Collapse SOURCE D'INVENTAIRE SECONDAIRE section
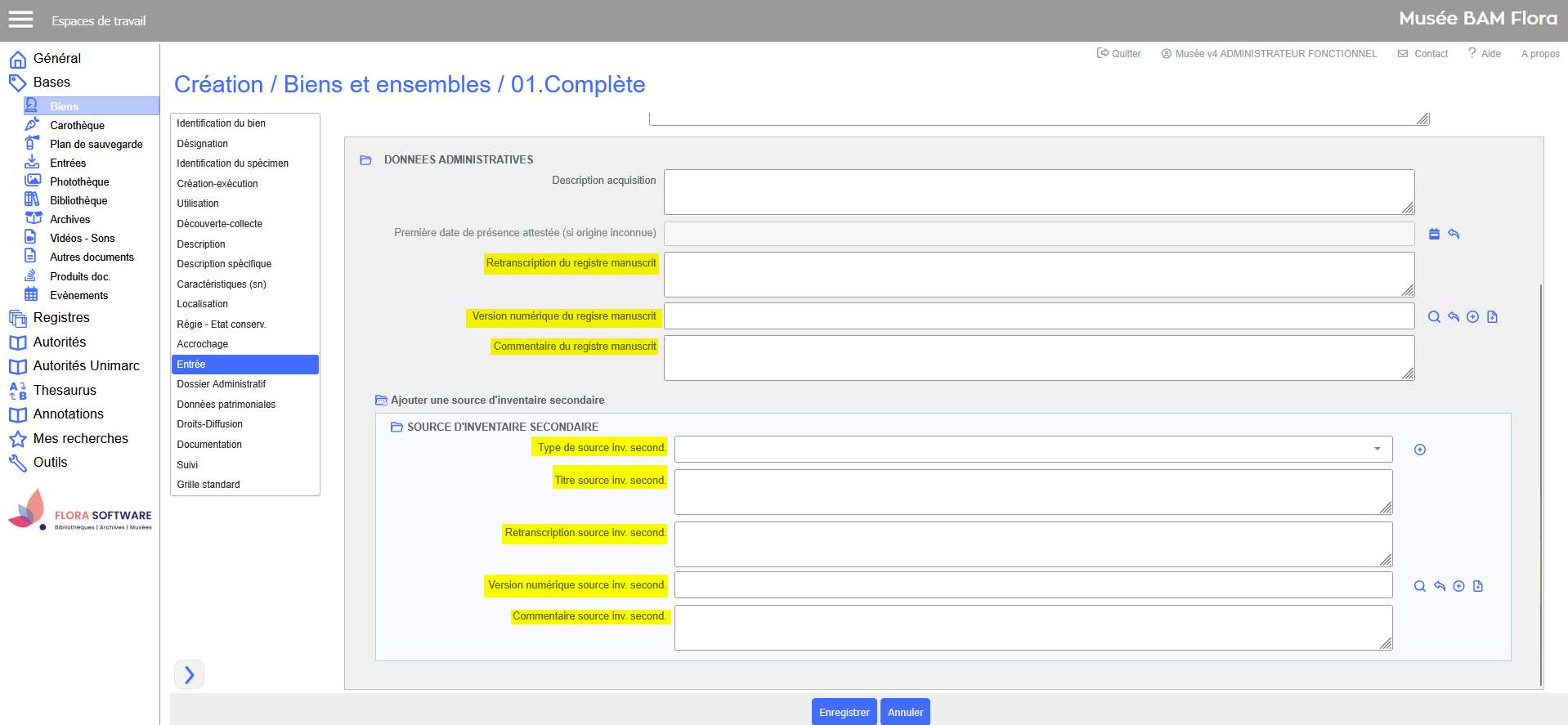This screenshot has height=725, width=1568. click(396, 427)
